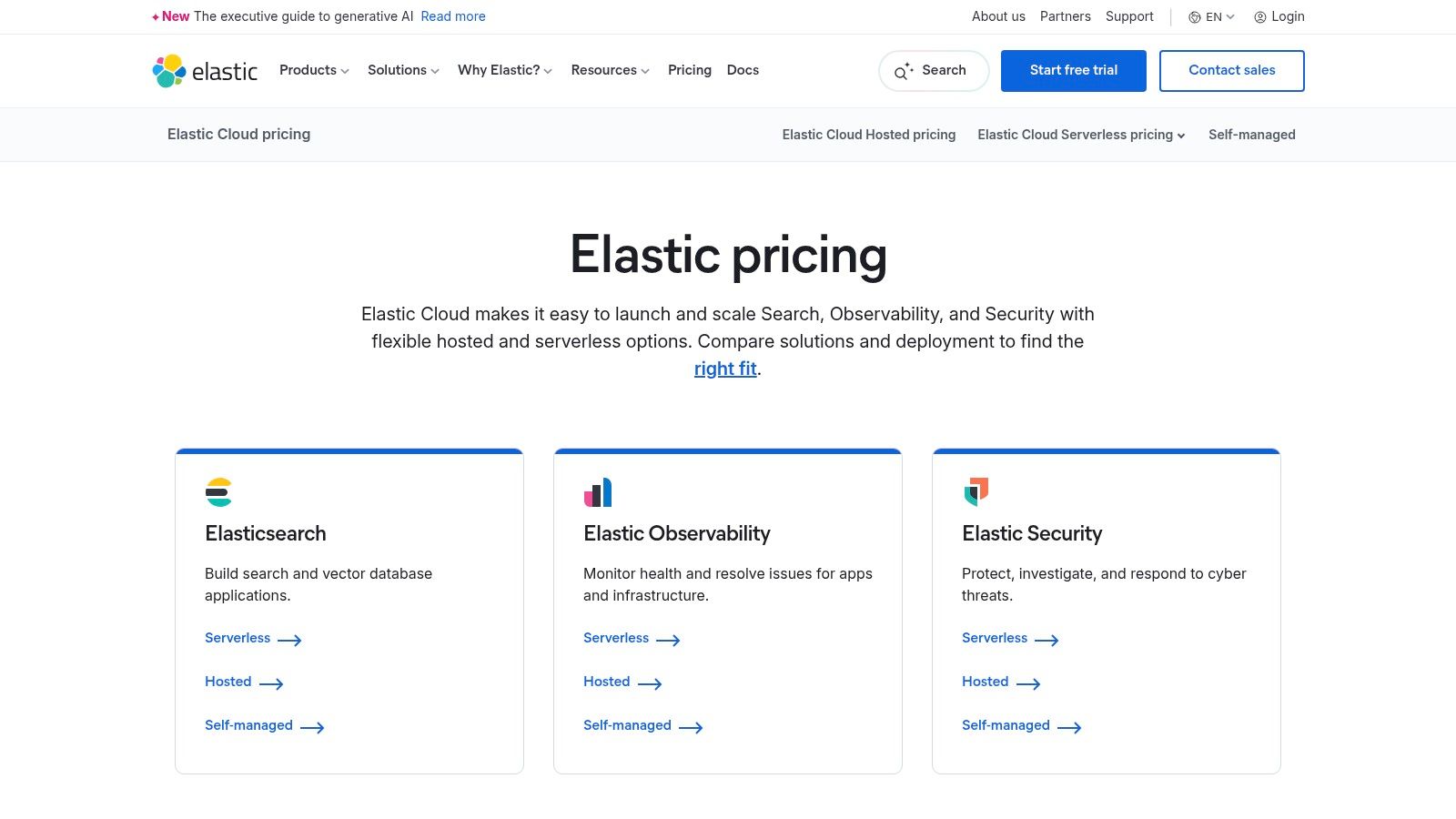Click the Contact sales button
The image size is (1456, 819).
1232,70
